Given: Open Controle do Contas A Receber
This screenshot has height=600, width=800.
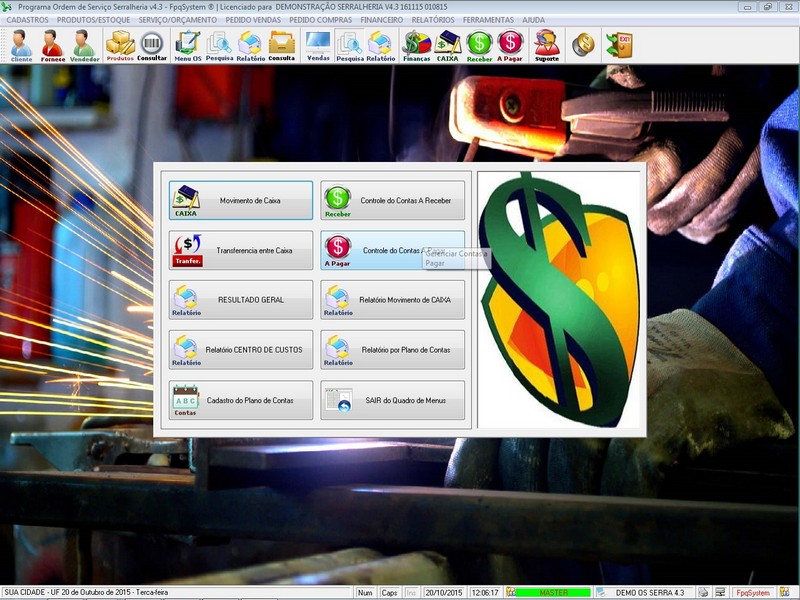Looking at the screenshot, I should 392,200.
